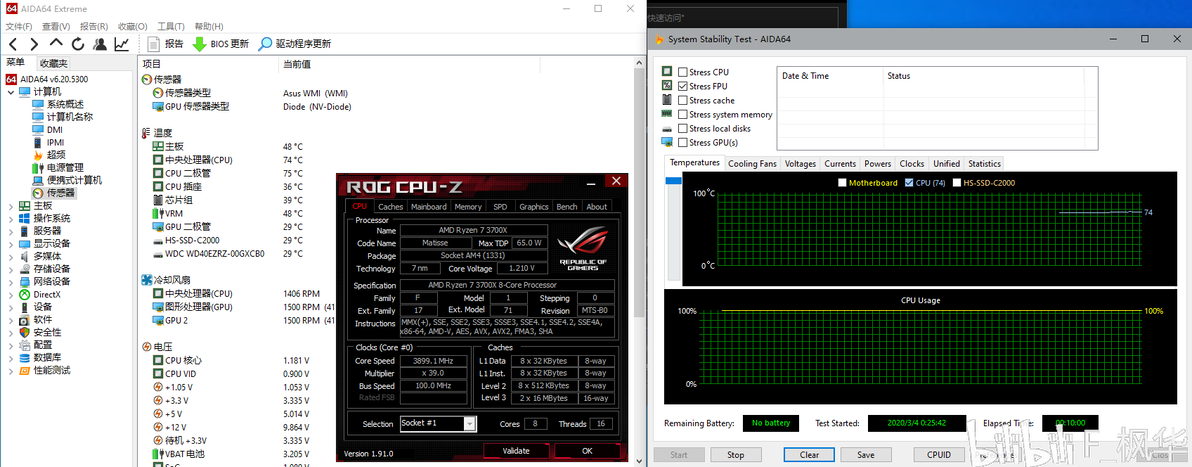Image resolution: width=1192 pixels, height=467 pixels.
Task: Collapse the 计算机 tree node
Action: click(11, 92)
